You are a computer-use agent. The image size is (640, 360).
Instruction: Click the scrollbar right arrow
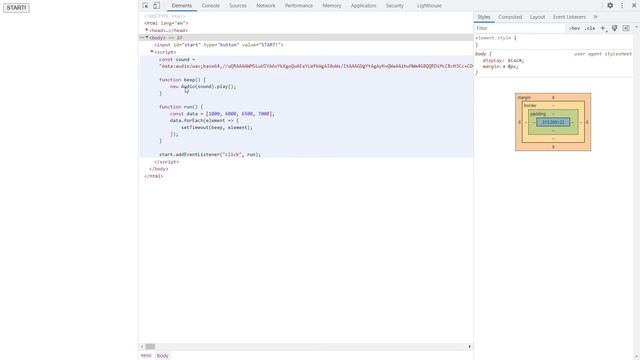469,347
